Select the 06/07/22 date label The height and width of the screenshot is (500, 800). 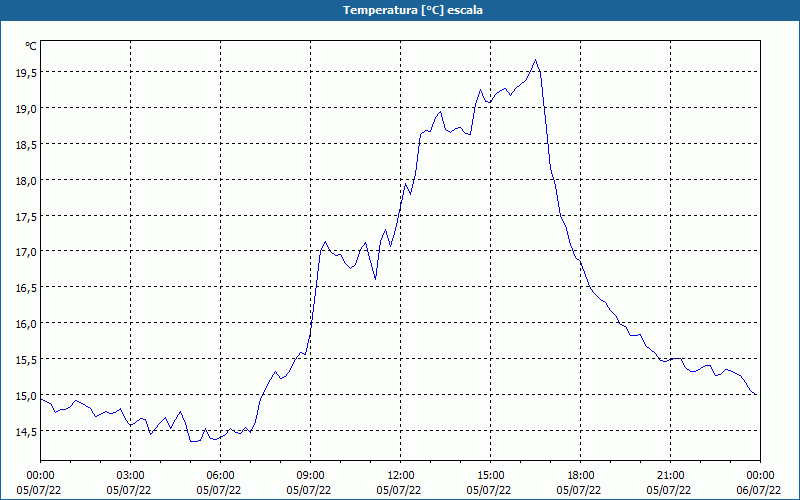point(760,490)
